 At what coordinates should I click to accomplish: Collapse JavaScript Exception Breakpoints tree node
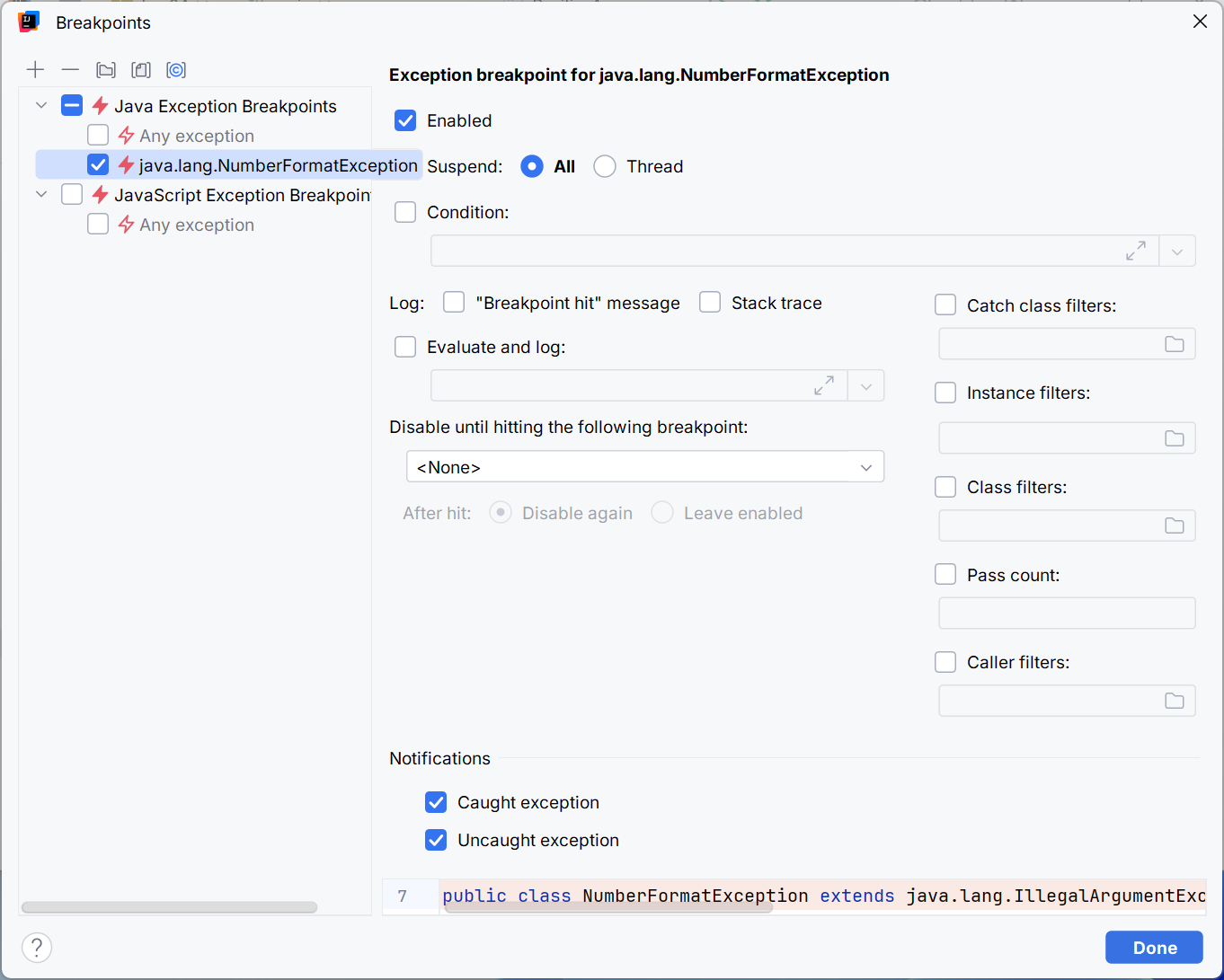click(x=41, y=194)
